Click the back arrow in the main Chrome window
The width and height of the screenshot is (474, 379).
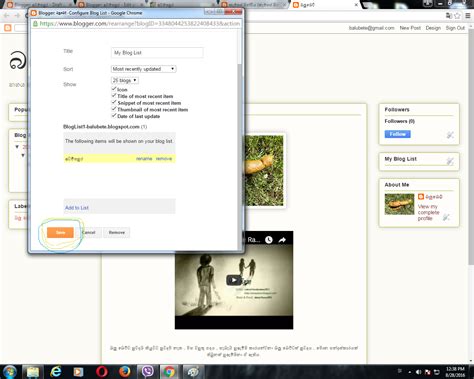tap(7, 16)
